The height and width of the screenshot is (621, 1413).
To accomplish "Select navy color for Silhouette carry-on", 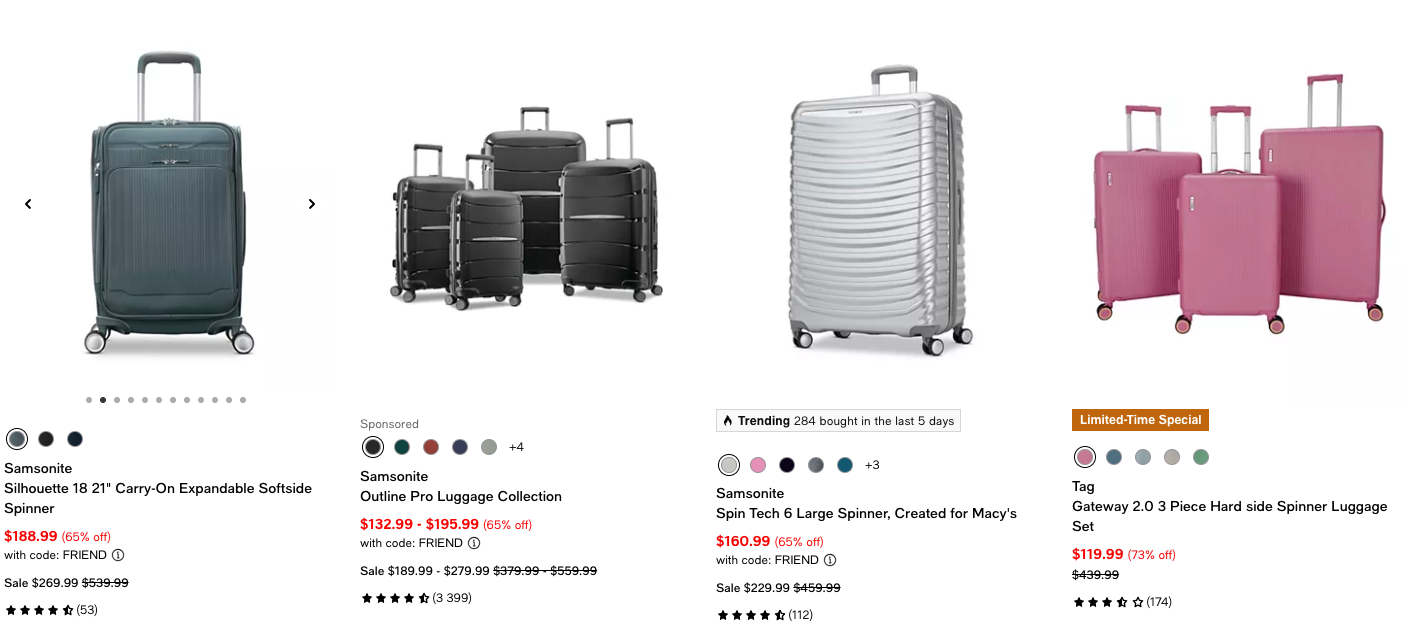I will pos(75,439).
